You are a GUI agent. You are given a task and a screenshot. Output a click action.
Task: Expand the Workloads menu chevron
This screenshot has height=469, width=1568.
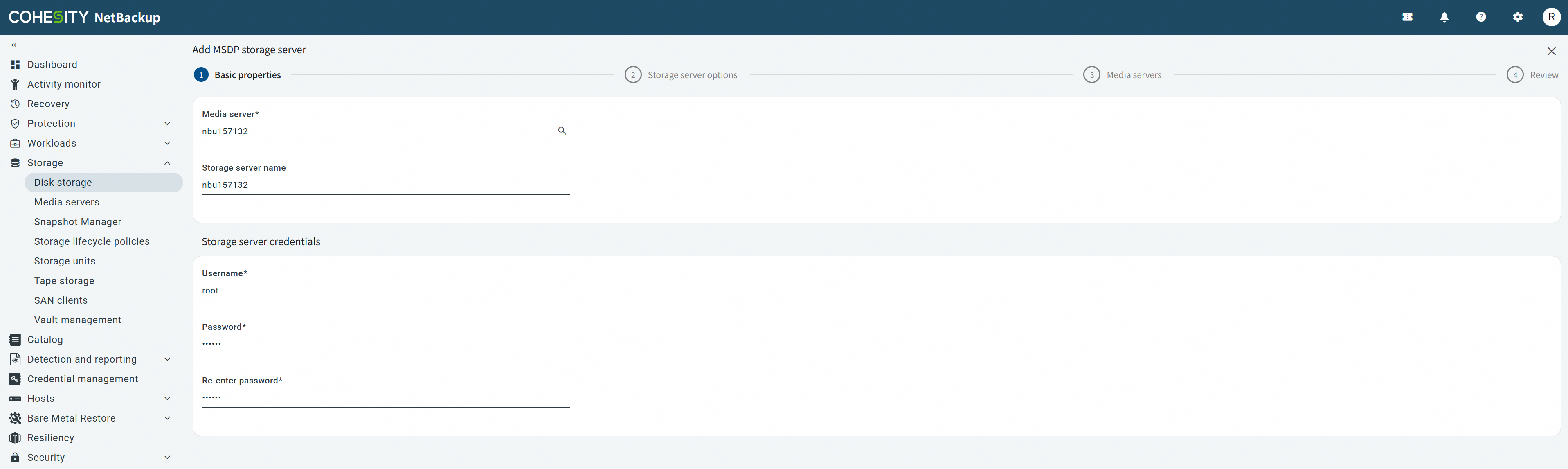[167, 143]
